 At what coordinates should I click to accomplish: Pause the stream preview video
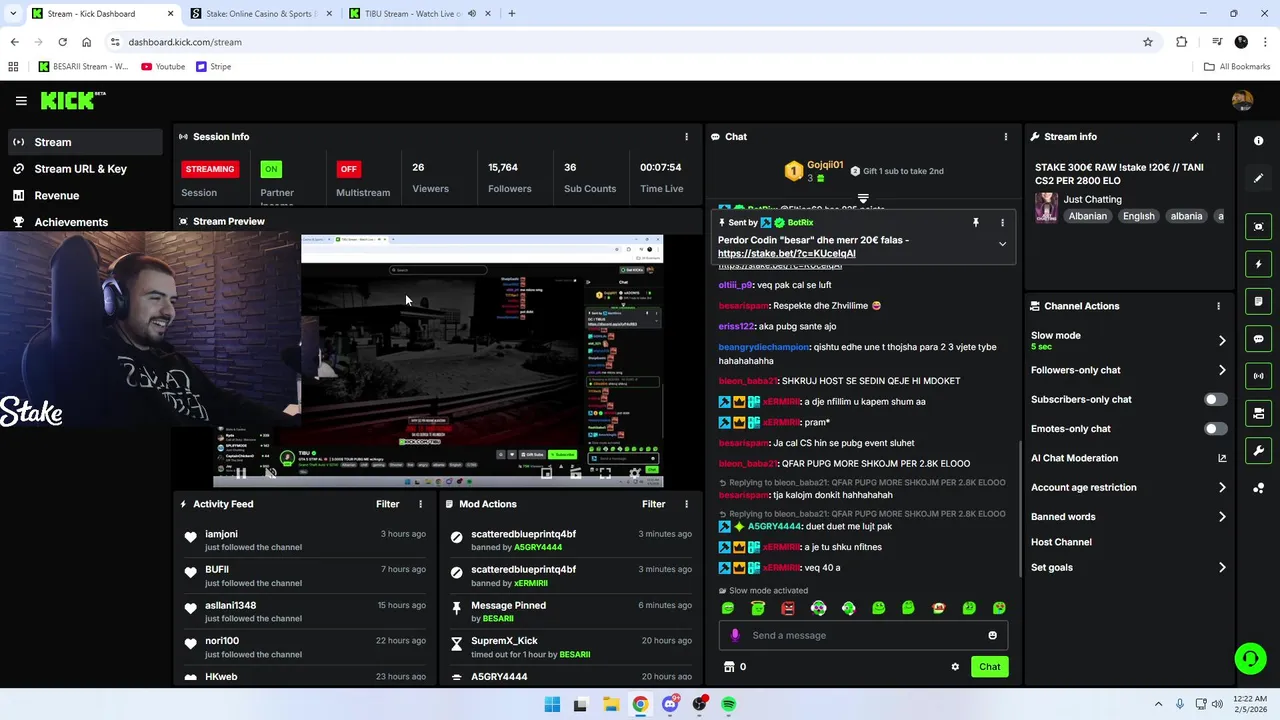point(240,473)
